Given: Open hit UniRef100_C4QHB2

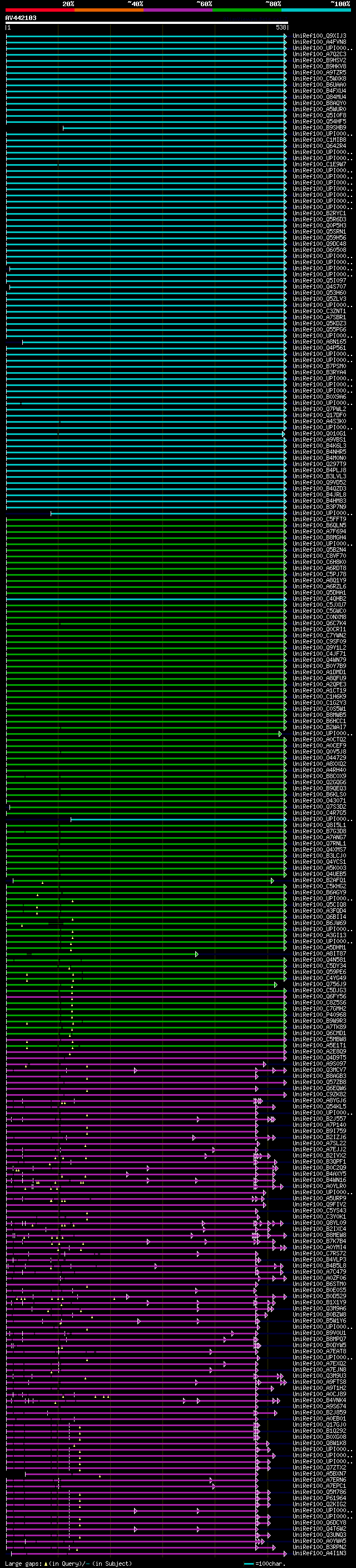Looking at the screenshot, I should point(319,598).
